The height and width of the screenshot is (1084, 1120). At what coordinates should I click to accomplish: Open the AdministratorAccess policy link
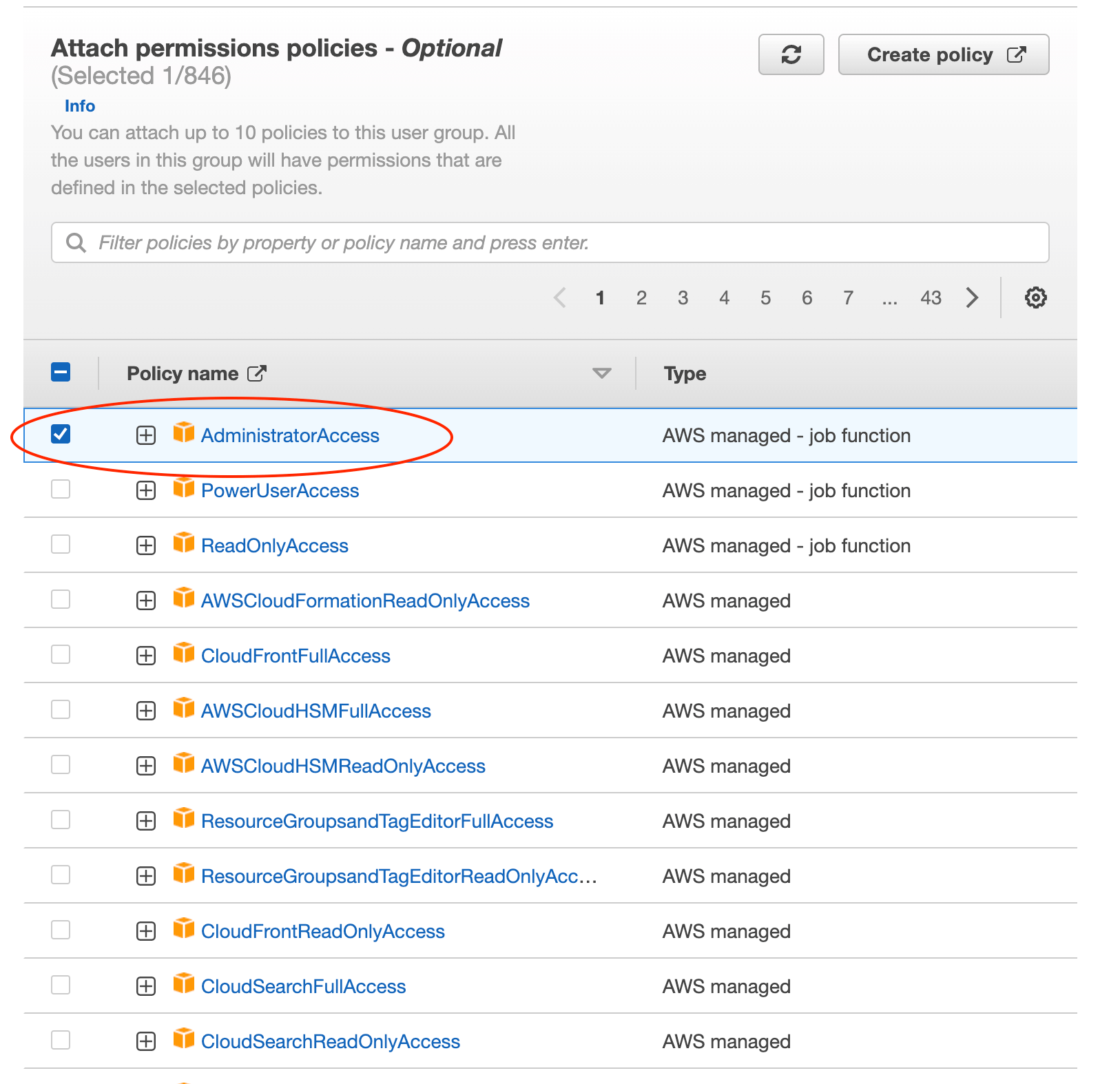pos(290,435)
